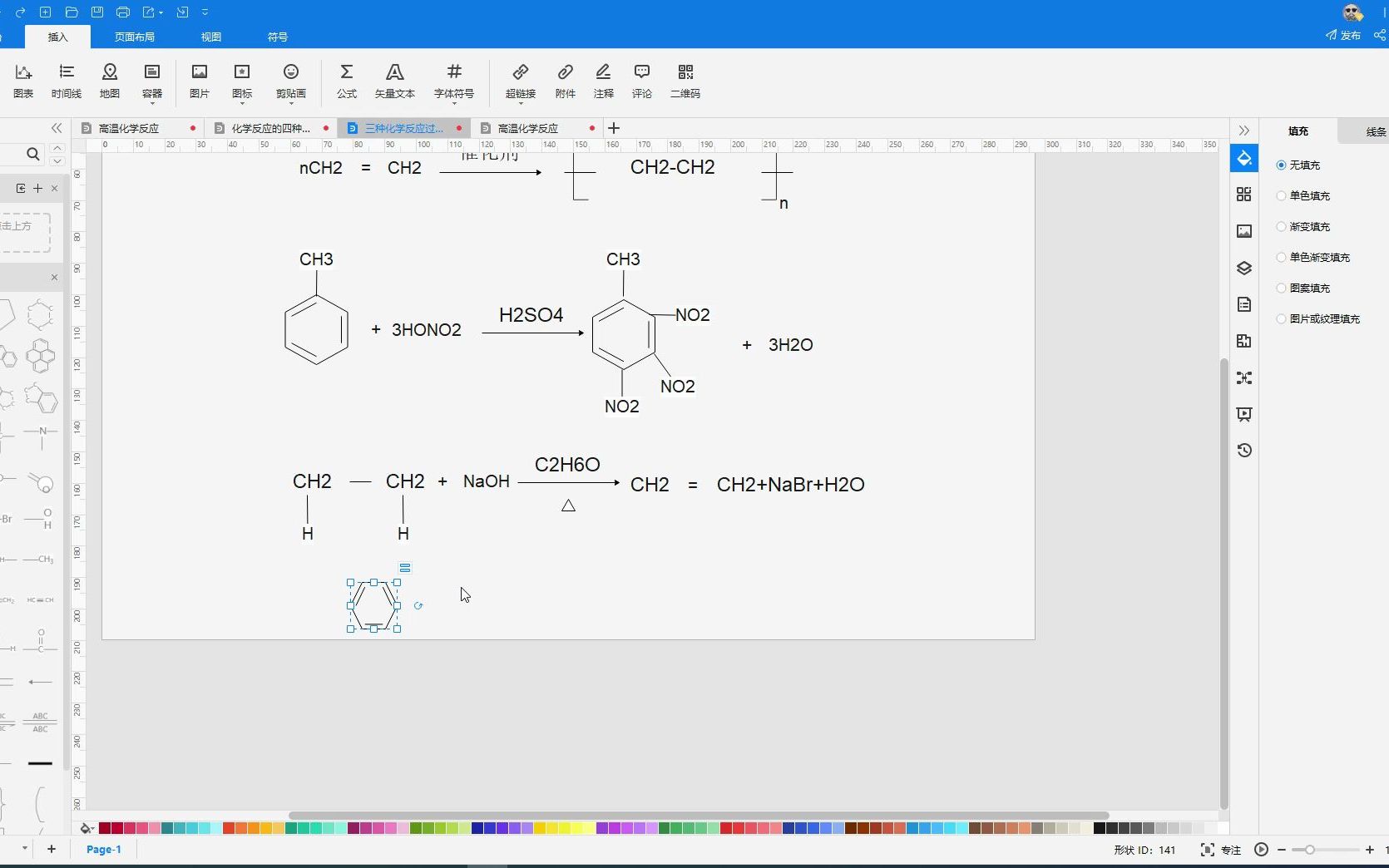
Task: Pick the black color swatch in palette
Action: (1100, 828)
